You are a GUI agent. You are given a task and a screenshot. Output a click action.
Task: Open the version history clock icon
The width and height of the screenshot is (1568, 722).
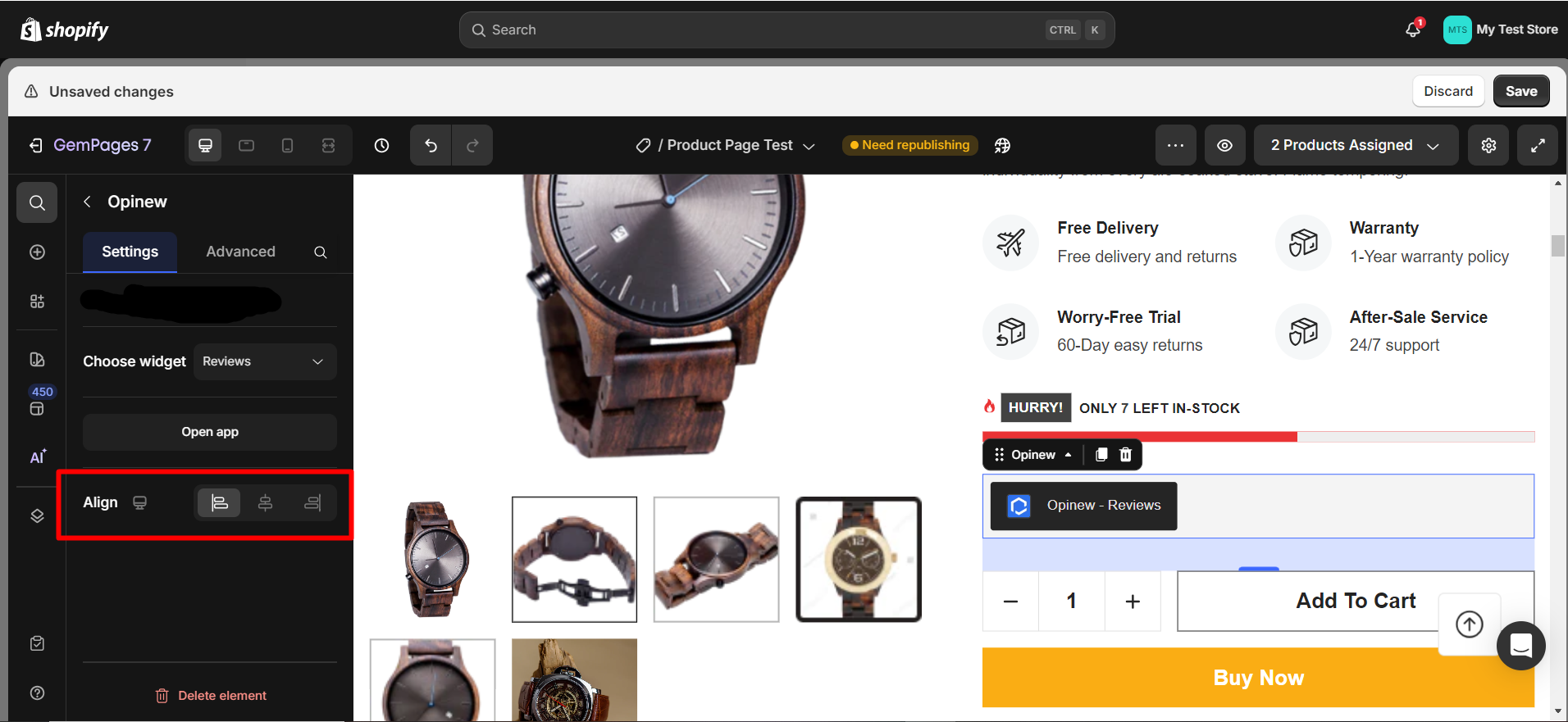pyautogui.click(x=381, y=145)
